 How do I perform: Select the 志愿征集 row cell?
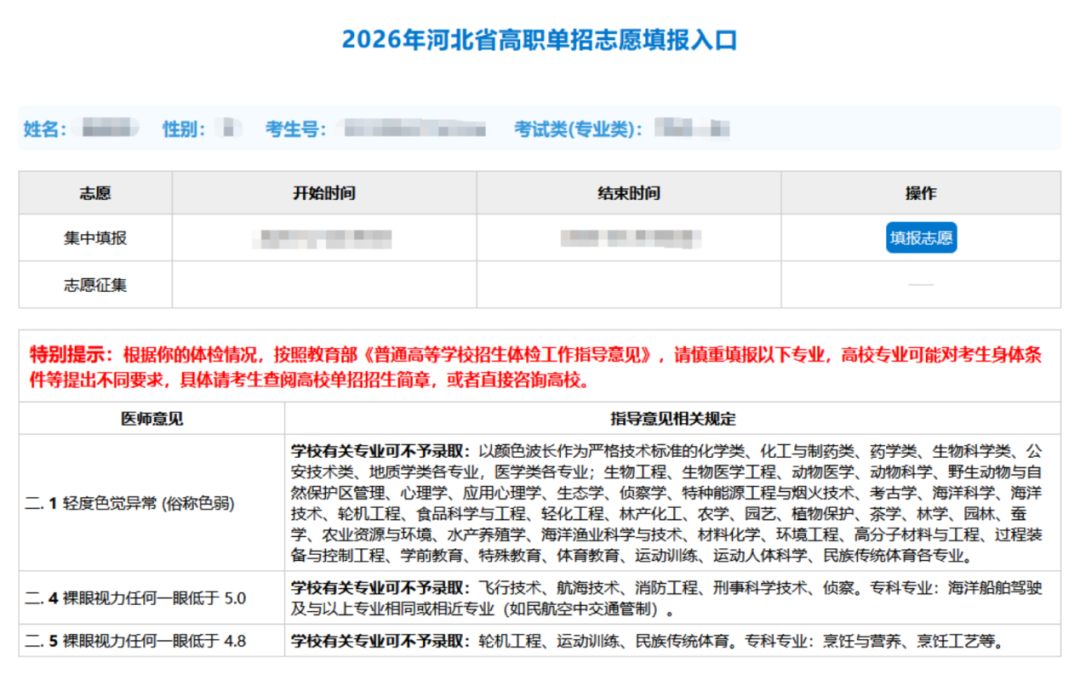[x=95, y=285]
